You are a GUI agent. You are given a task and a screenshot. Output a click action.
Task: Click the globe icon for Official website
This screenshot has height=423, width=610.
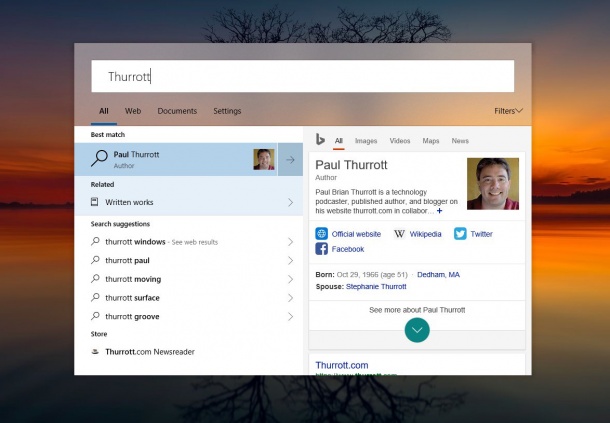(321, 233)
